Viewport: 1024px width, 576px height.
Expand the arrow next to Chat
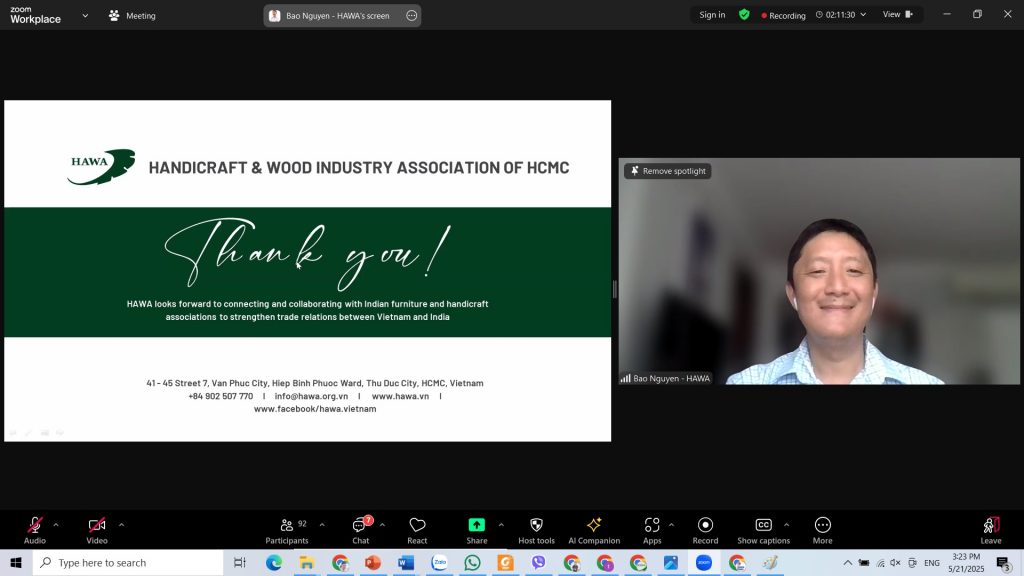[382, 524]
